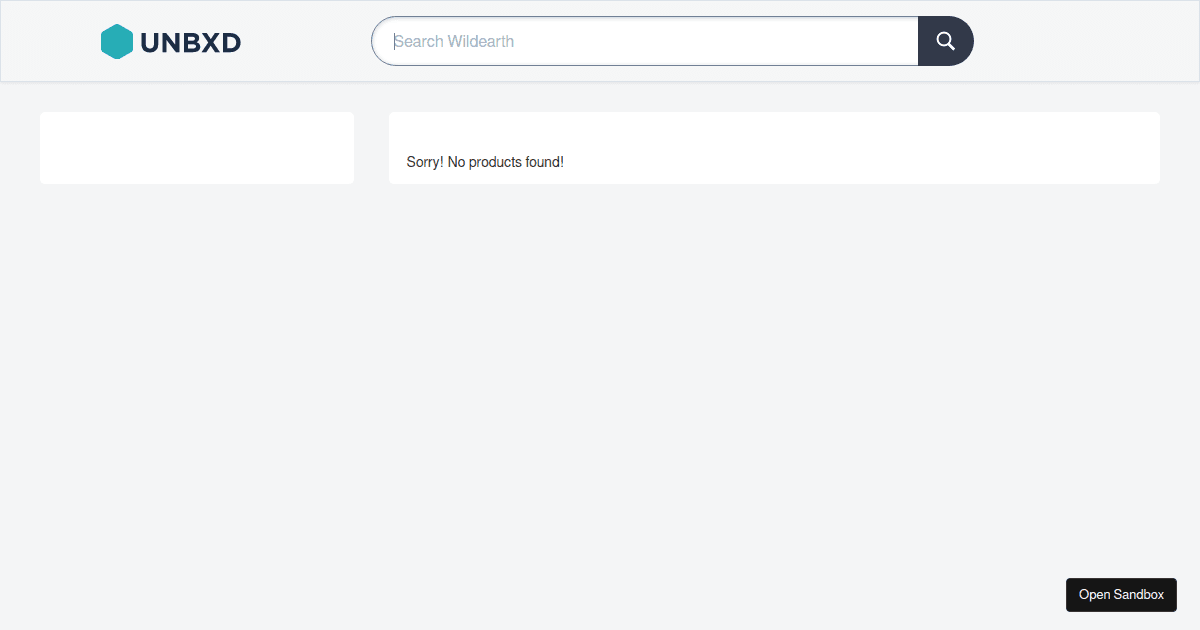Click the no-results card containing the sorry message
The image size is (1200, 630).
773,147
